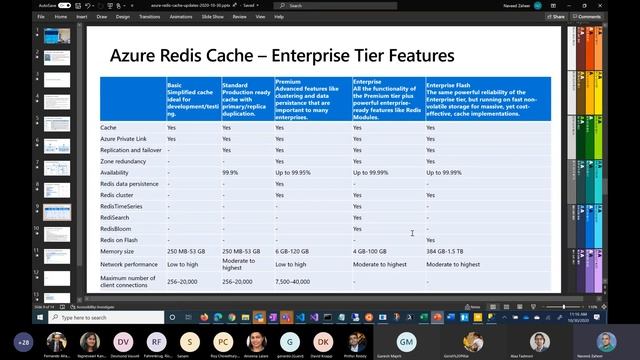Adjust the zoom slider in the status bar

(564, 307)
